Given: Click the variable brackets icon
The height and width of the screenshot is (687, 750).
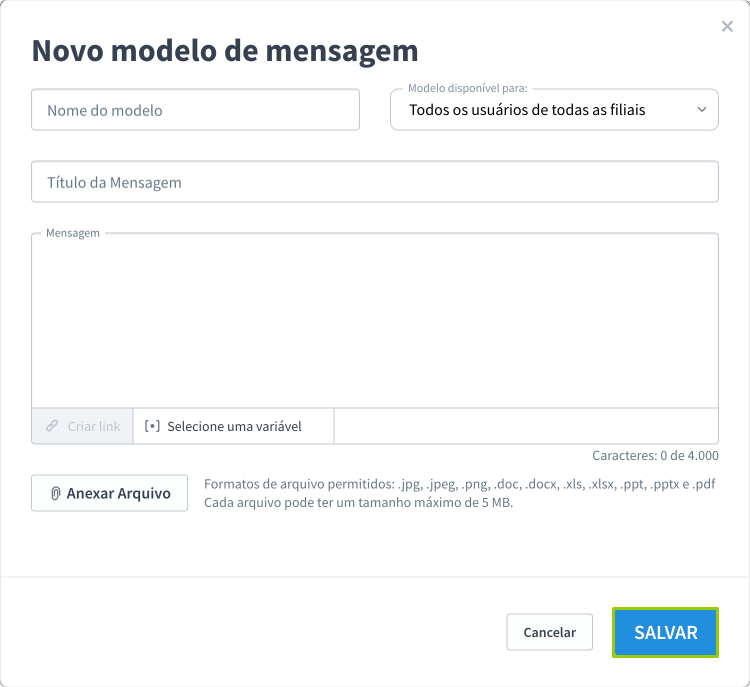Looking at the screenshot, I should [152, 426].
